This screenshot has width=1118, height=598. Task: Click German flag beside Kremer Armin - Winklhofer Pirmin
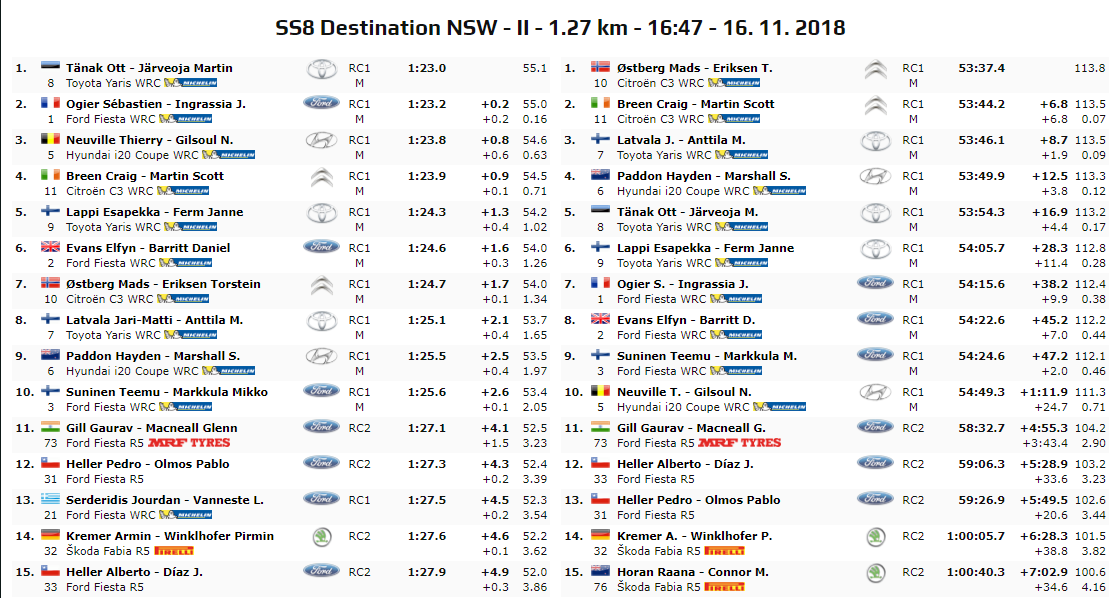click(x=50, y=535)
